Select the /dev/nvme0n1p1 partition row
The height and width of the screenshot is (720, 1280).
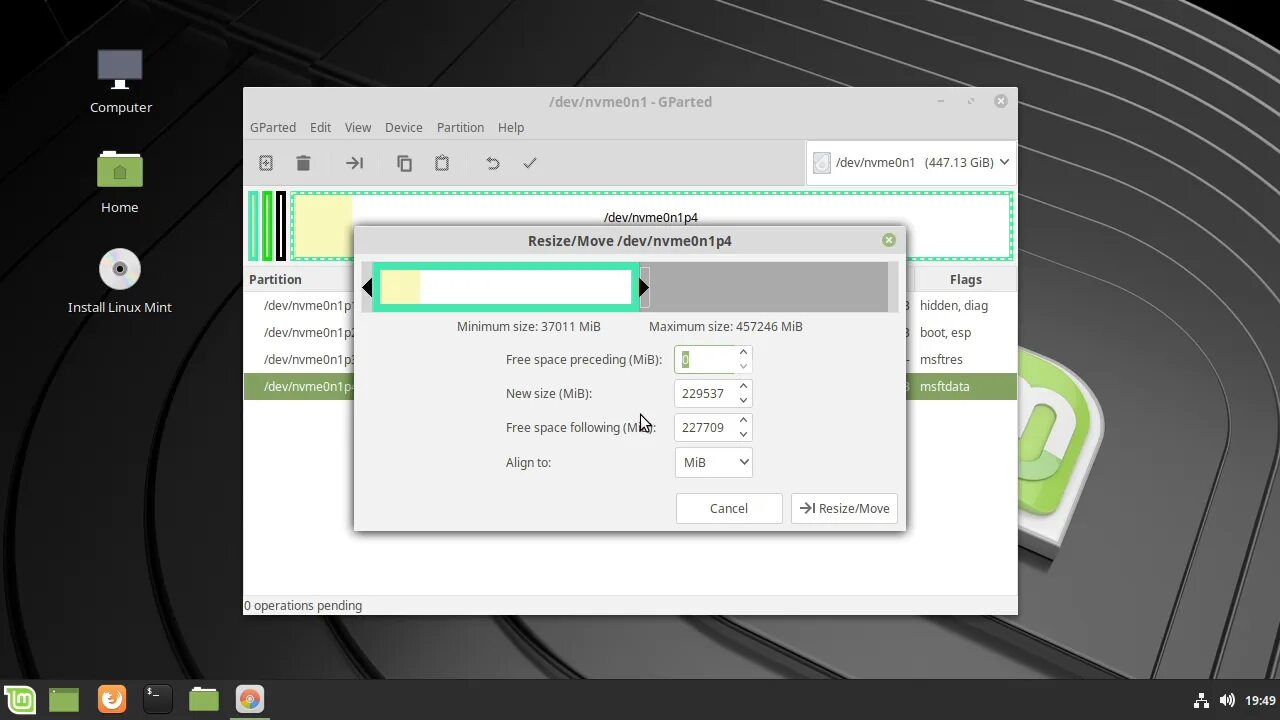(x=630, y=305)
